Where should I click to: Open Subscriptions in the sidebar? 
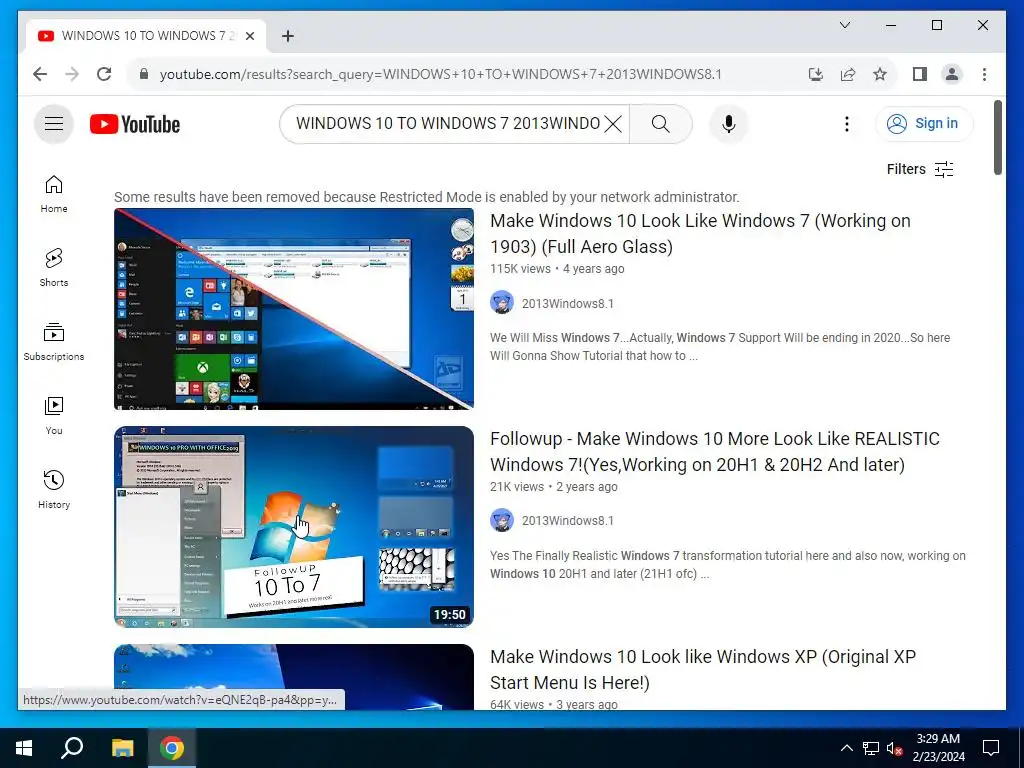pos(54,342)
